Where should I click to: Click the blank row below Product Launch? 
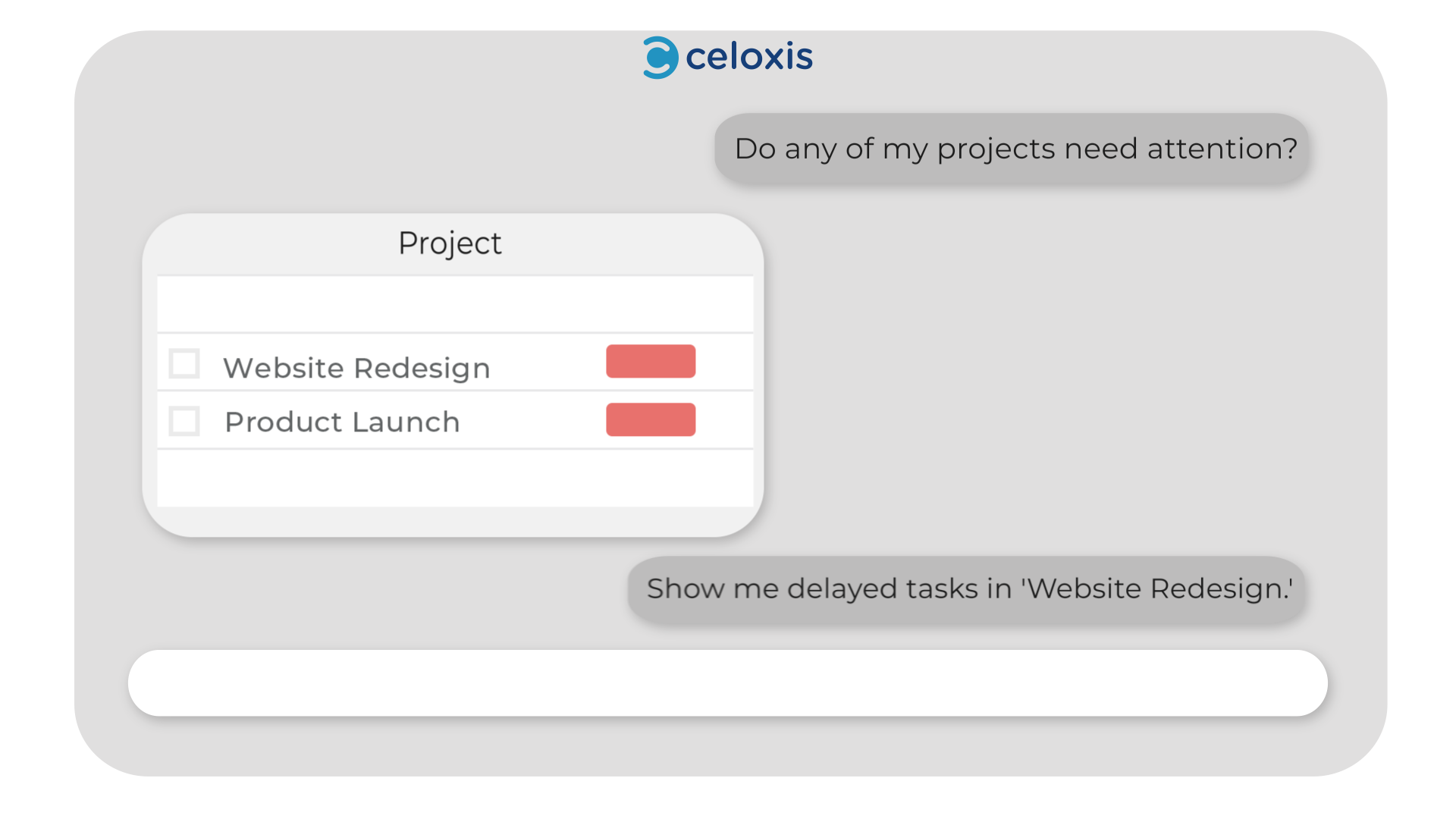coord(455,478)
